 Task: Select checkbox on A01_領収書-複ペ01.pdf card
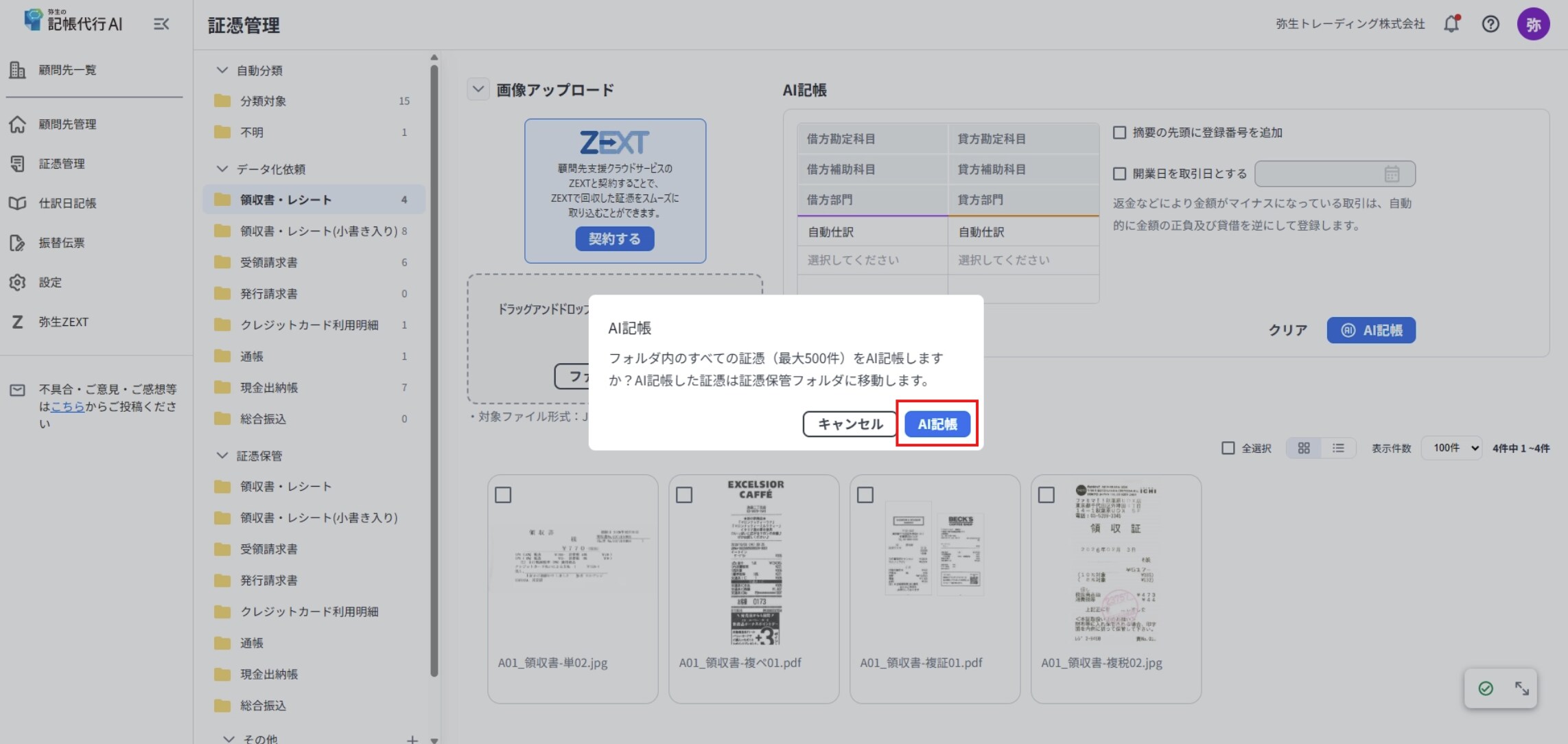(684, 495)
